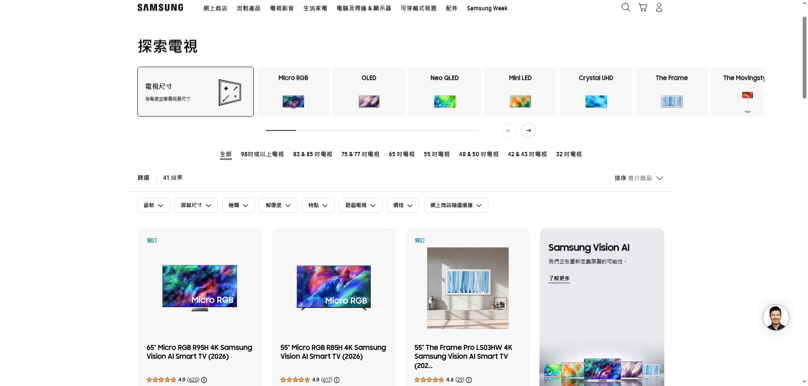The image size is (808, 386).
Task: Expand the screen size filter dropdown
Action: (196, 205)
